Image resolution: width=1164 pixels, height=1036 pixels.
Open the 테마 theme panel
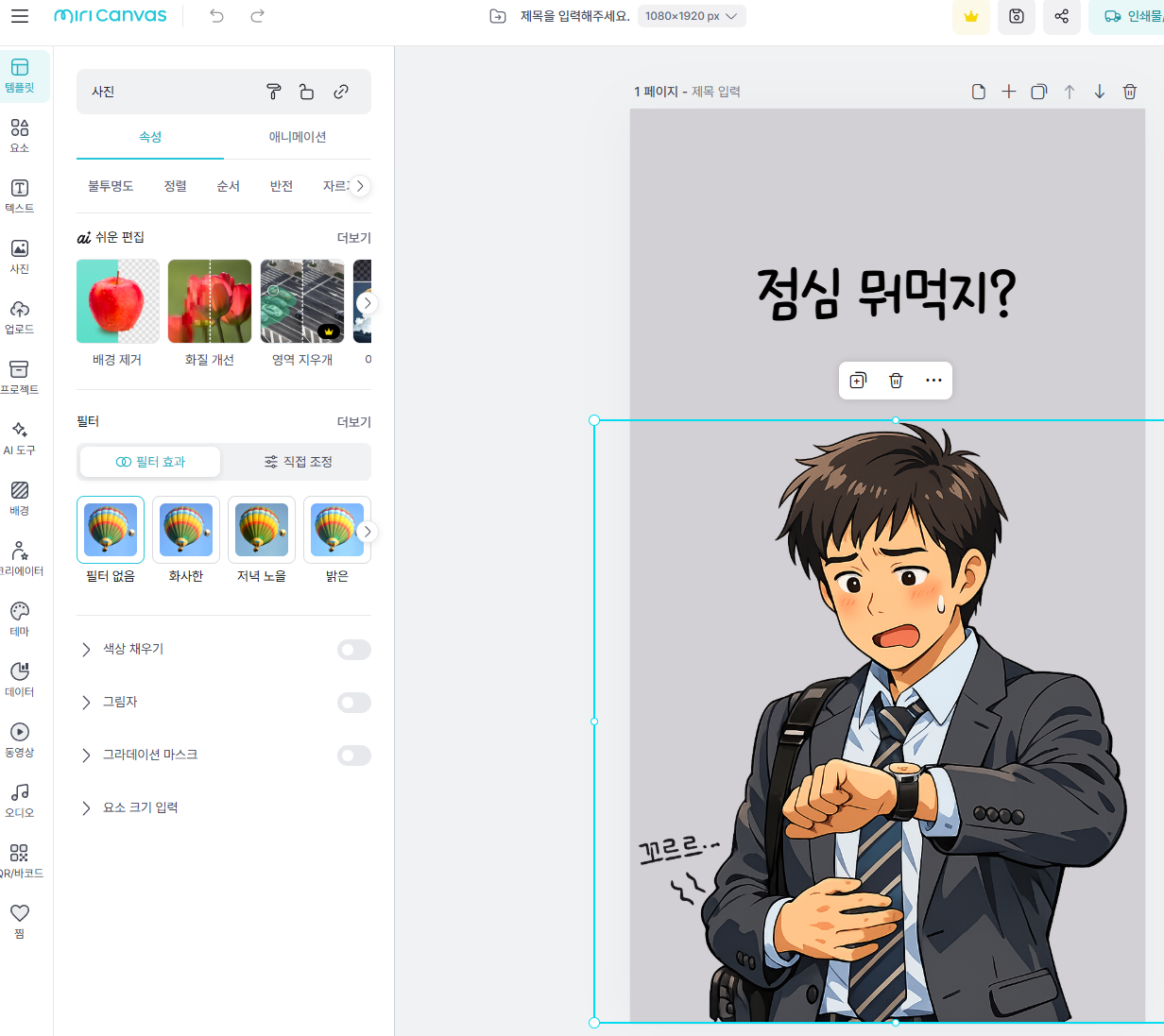(20, 620)
